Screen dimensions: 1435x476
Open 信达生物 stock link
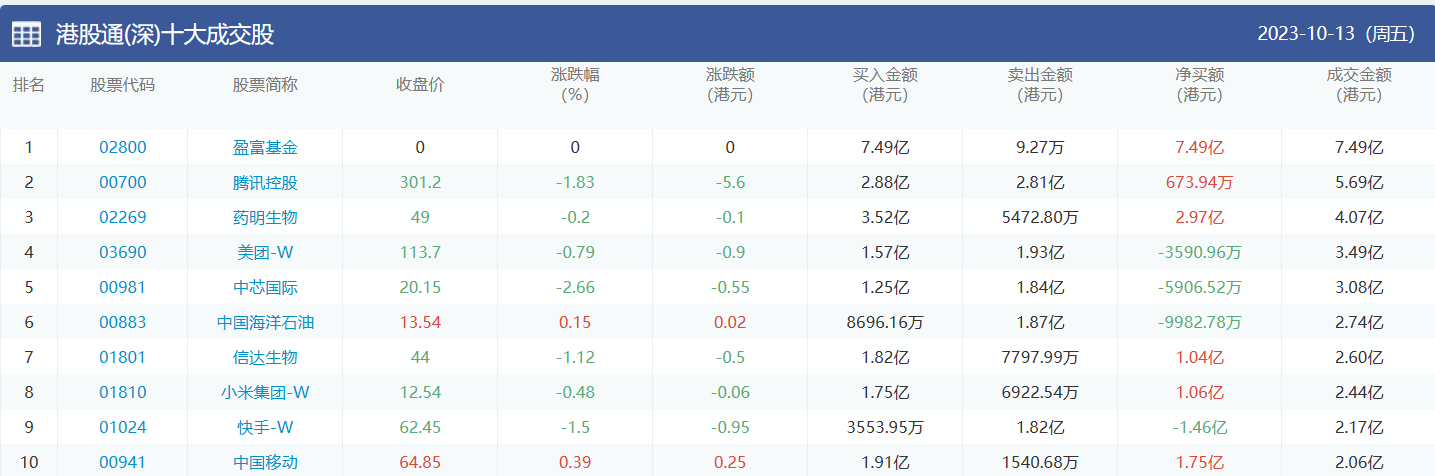(x=265, y=358)
